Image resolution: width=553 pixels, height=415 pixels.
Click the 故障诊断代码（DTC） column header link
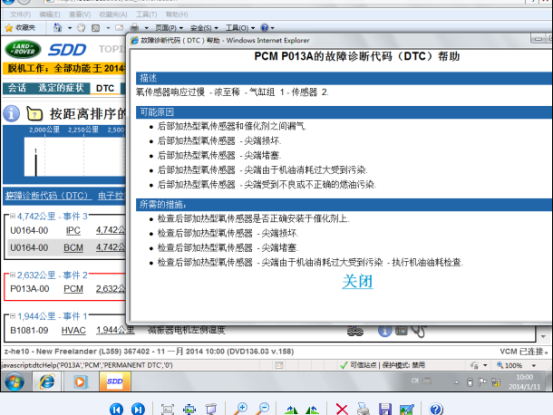click(x=48, y=196)
